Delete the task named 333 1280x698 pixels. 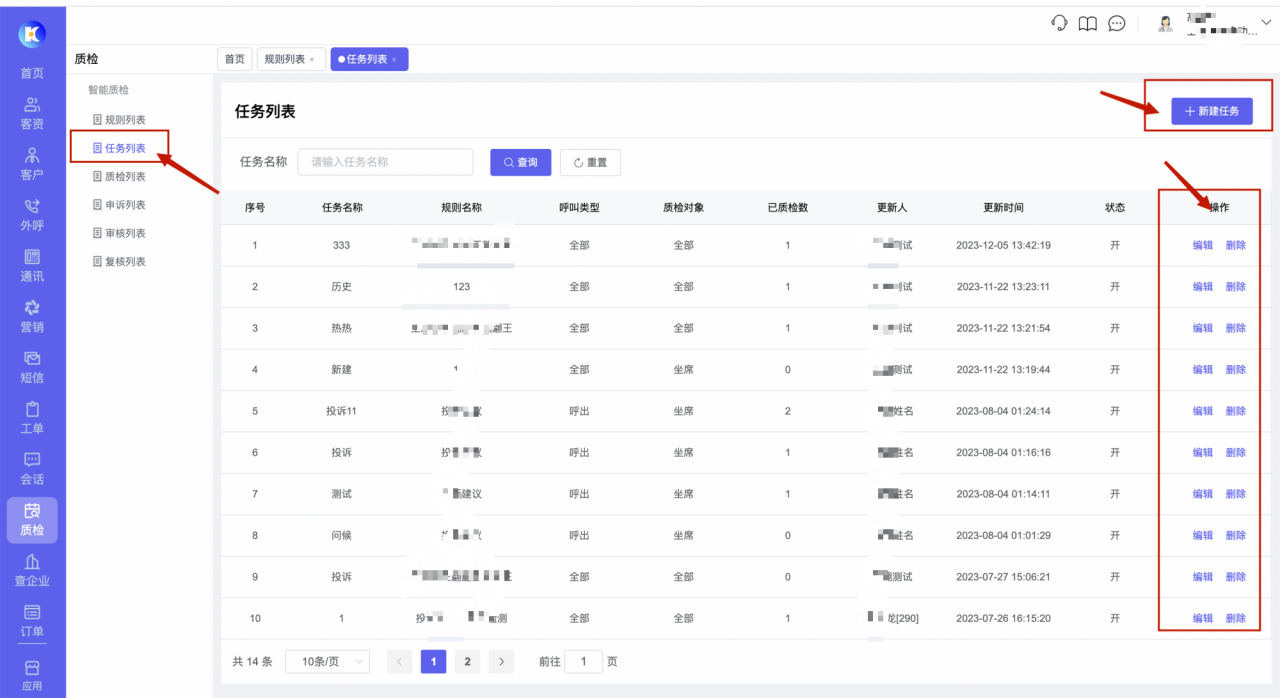(x=1236, y=245)
